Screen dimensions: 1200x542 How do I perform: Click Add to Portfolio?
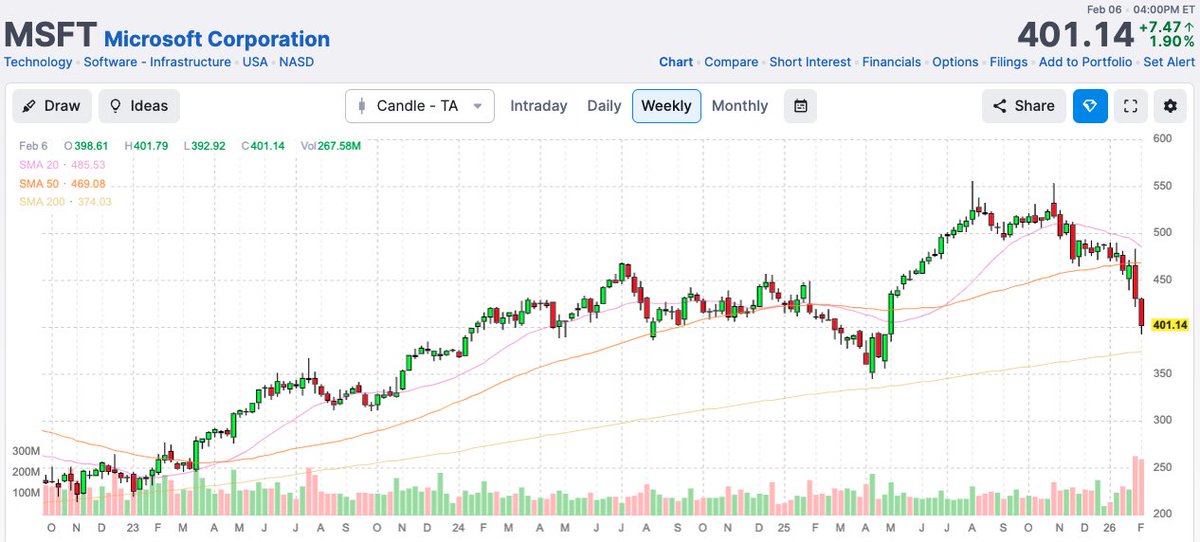pyautogui.click(x=1085, y=62)
